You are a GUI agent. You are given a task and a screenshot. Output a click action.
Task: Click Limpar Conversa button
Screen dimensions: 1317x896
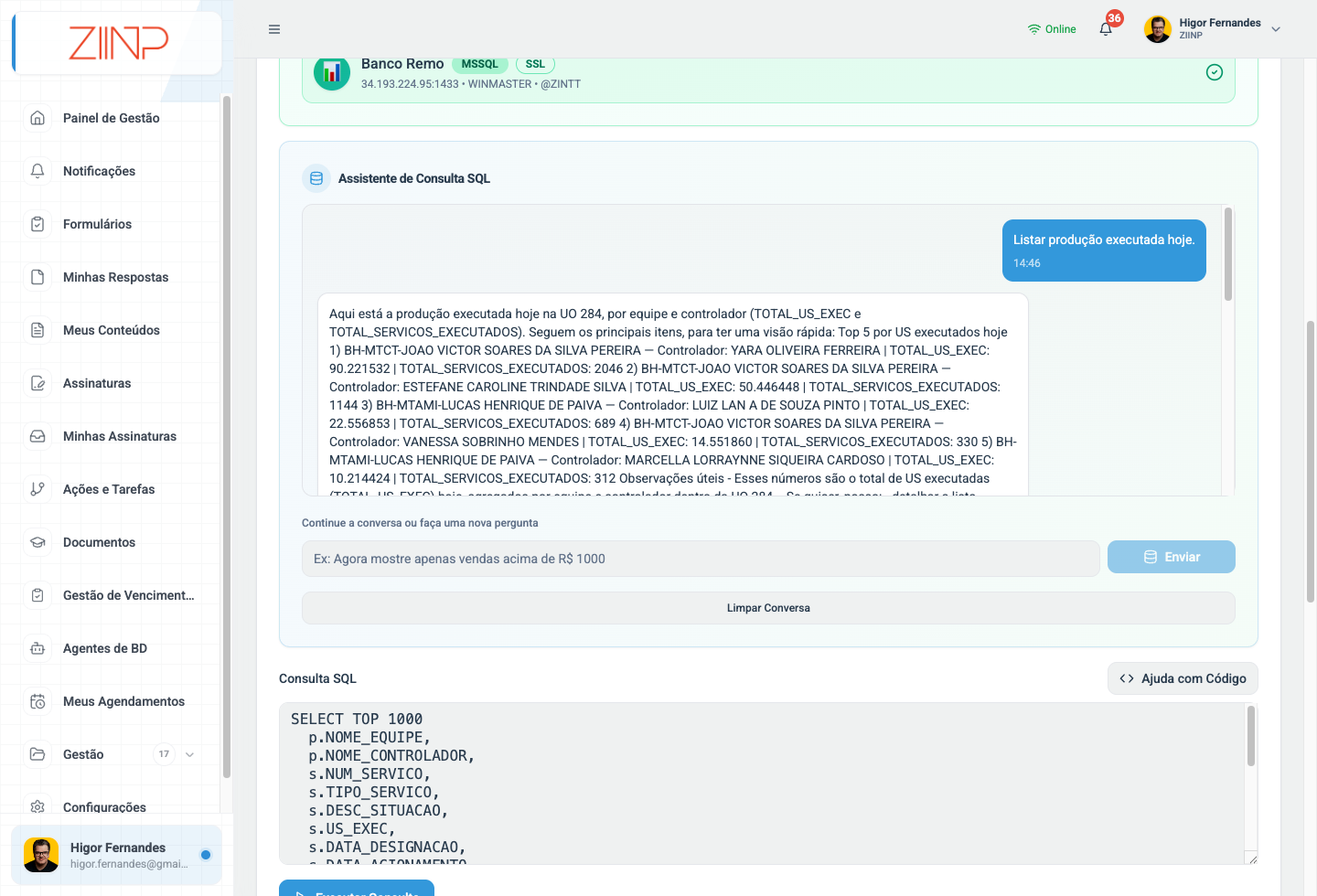768,608
